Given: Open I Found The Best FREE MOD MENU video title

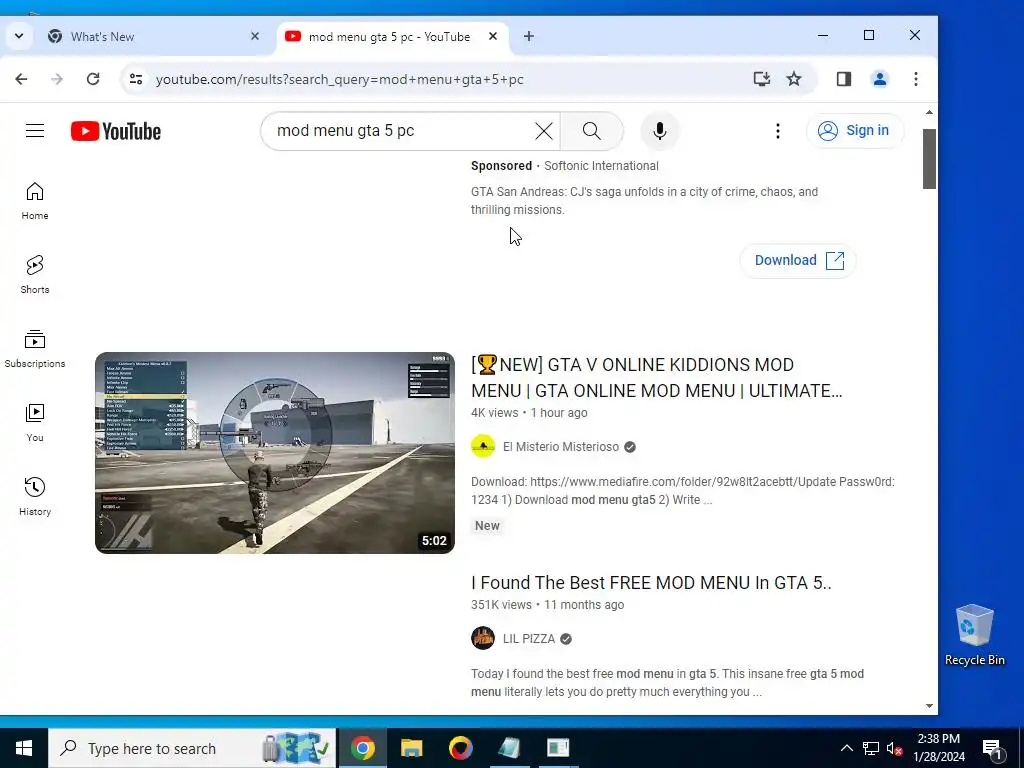Looking at the screenshot, I should (x=651, y=583).
